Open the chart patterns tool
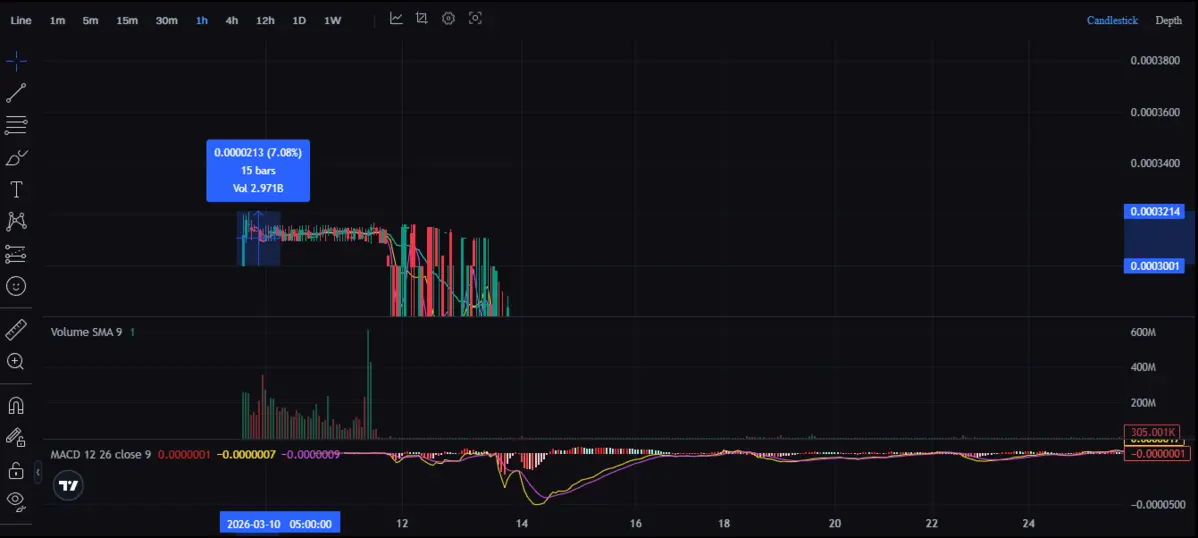 coord(16,222)
